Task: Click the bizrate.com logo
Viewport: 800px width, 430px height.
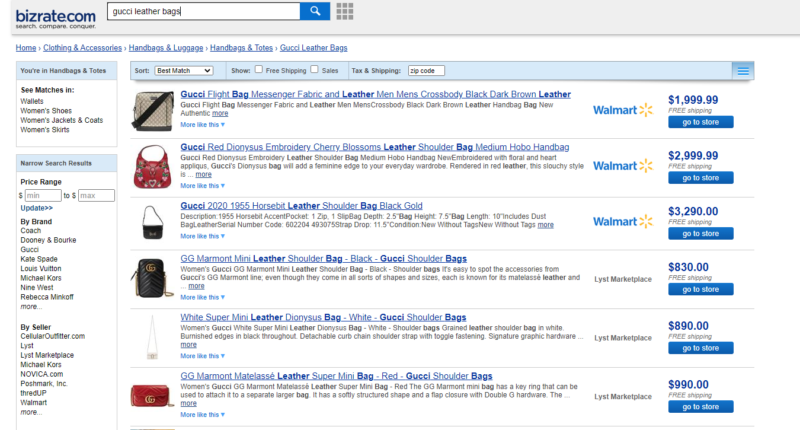Action: [x=56, y=18]
